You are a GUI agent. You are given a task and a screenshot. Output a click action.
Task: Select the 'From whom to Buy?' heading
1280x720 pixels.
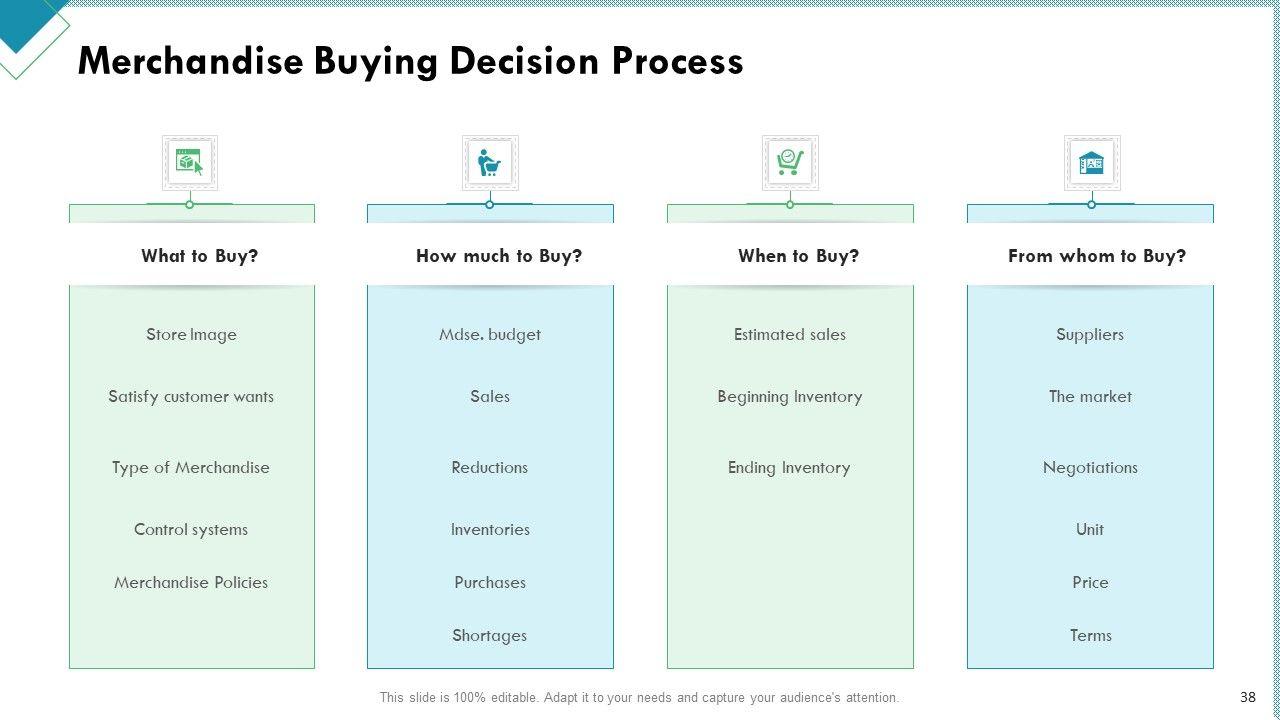1097,256
